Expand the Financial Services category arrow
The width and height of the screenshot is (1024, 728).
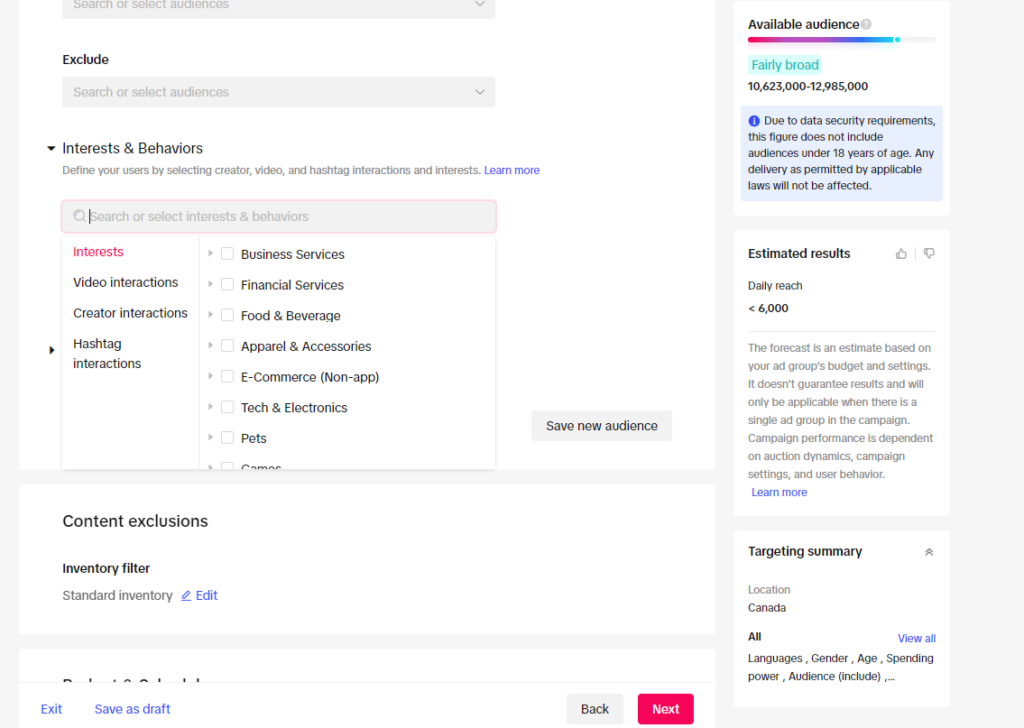pyautogui.click(x=210, y=284)
